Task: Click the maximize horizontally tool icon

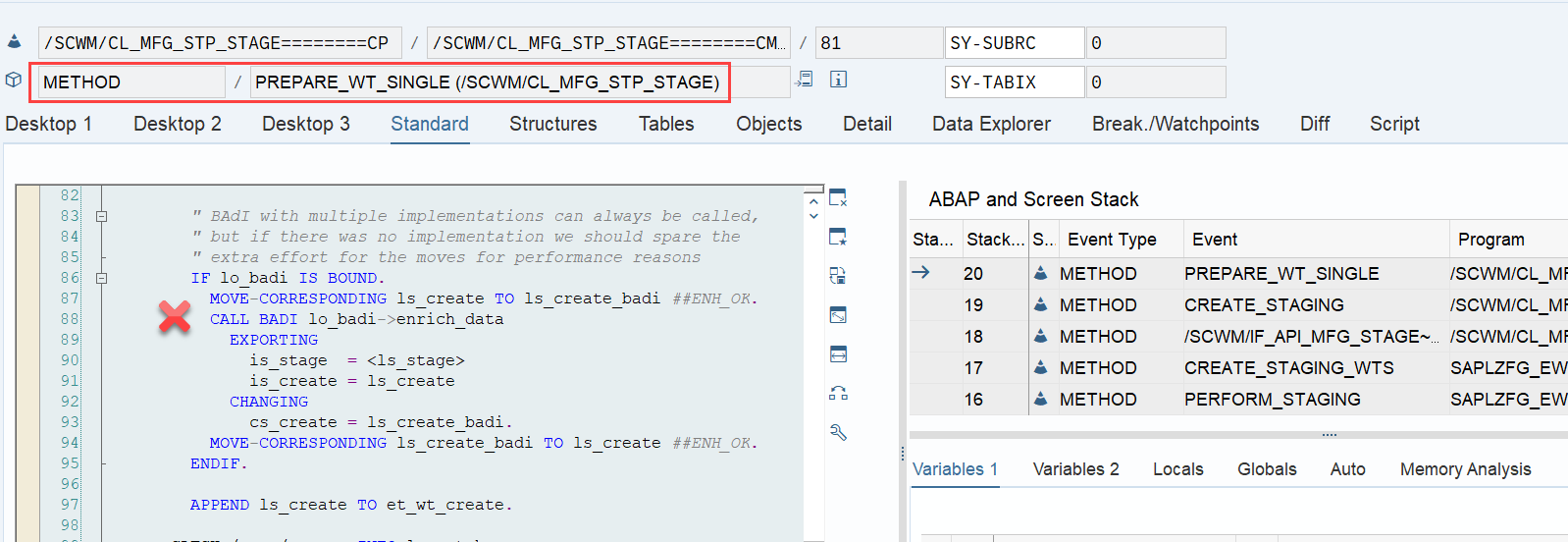Action: (x=838, y=354)
